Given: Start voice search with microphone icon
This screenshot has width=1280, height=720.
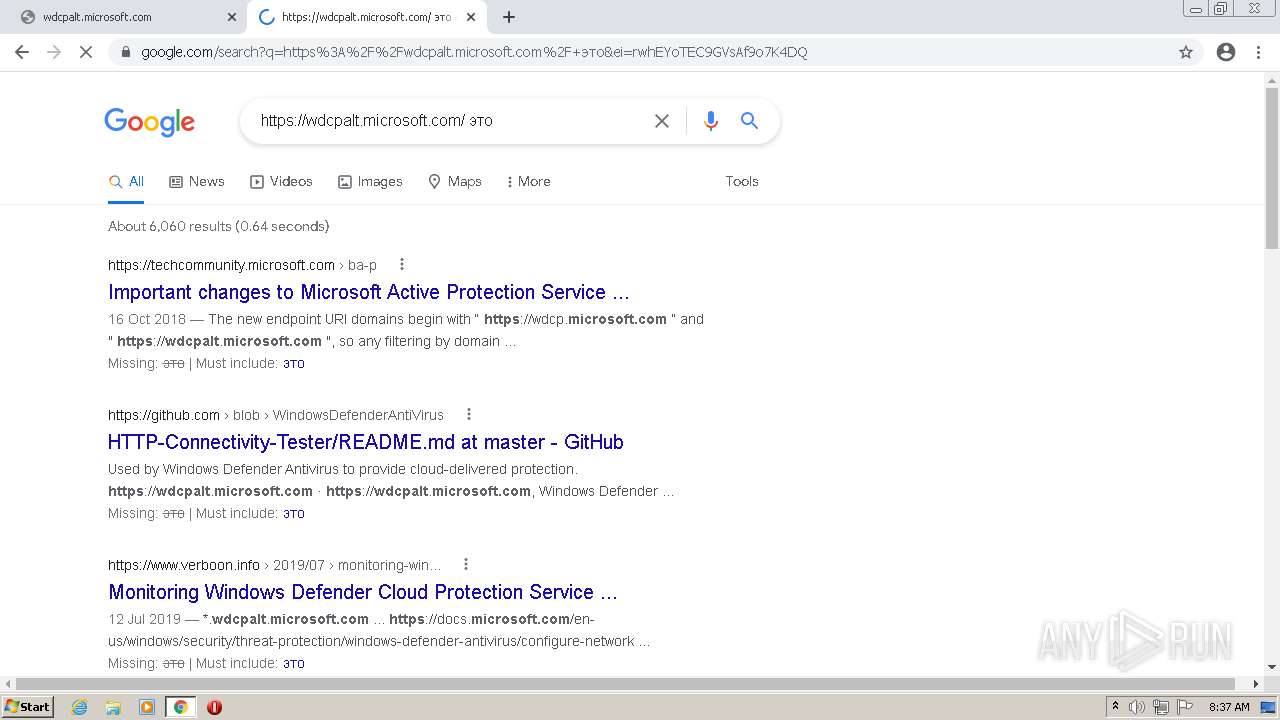Looking at the screenshot, I should (711, 121).
